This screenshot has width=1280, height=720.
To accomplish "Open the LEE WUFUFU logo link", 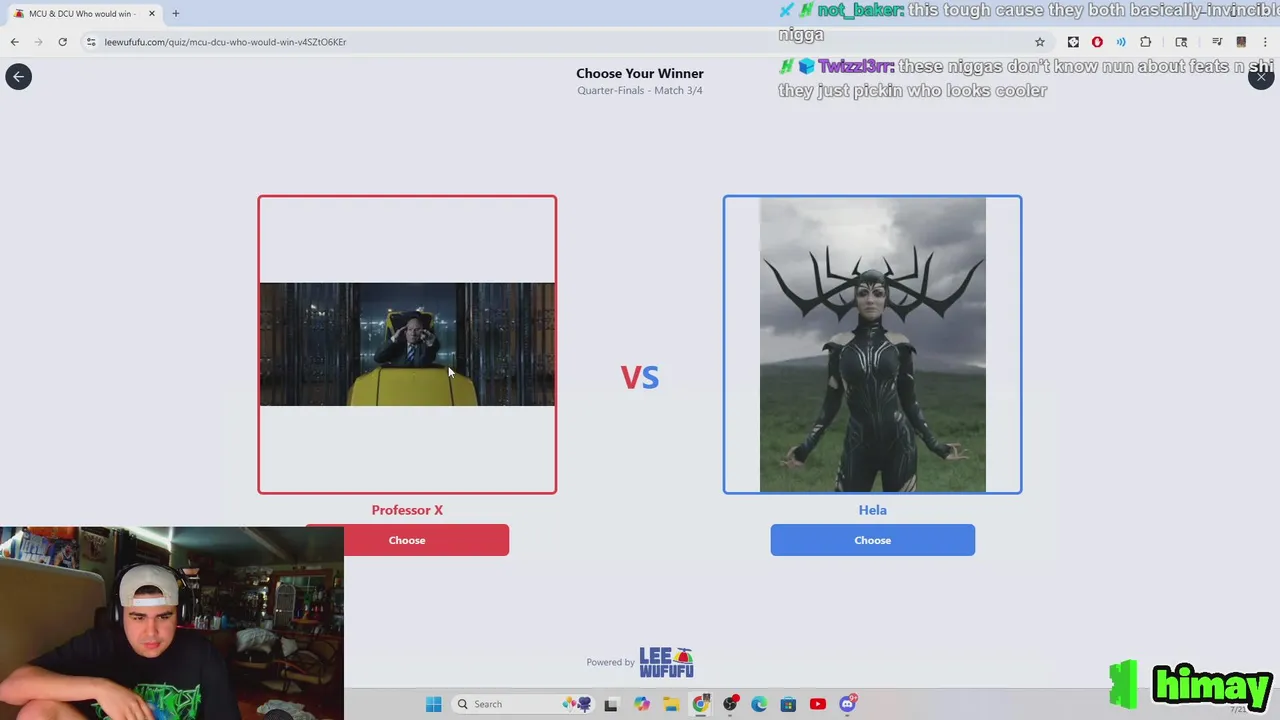I will [666, 662].
